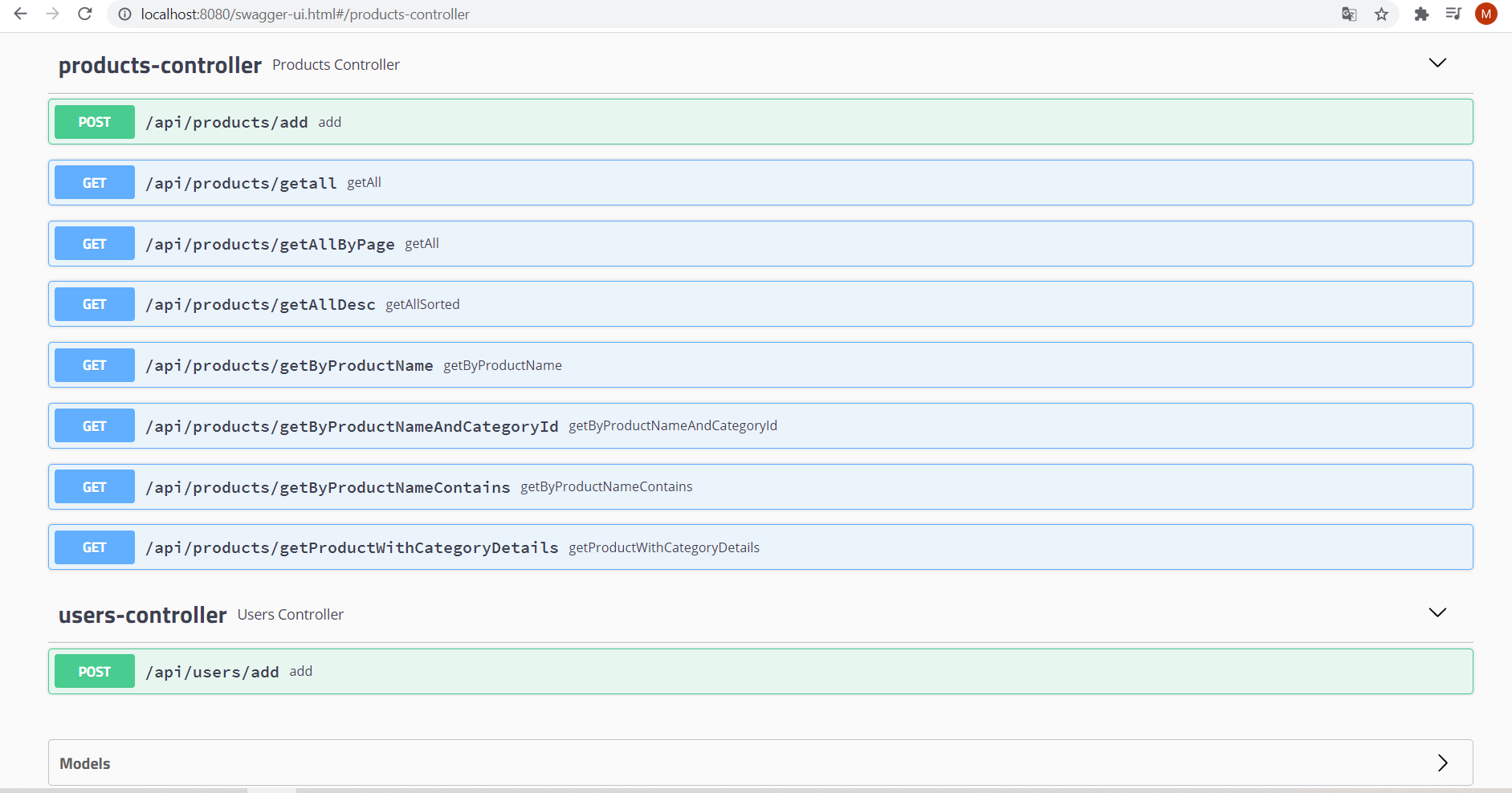
Task: View site information icon in address bar
Action: tap(124, 14)
